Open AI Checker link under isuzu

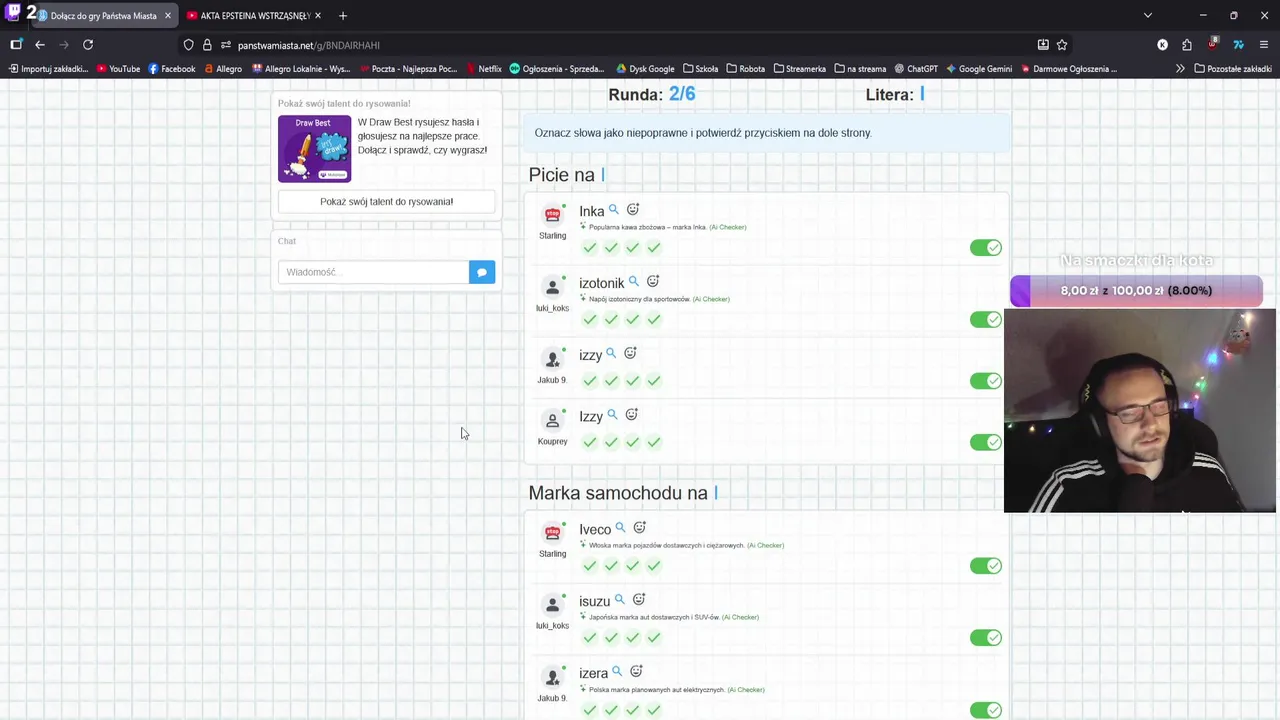[x=740, y=617]
